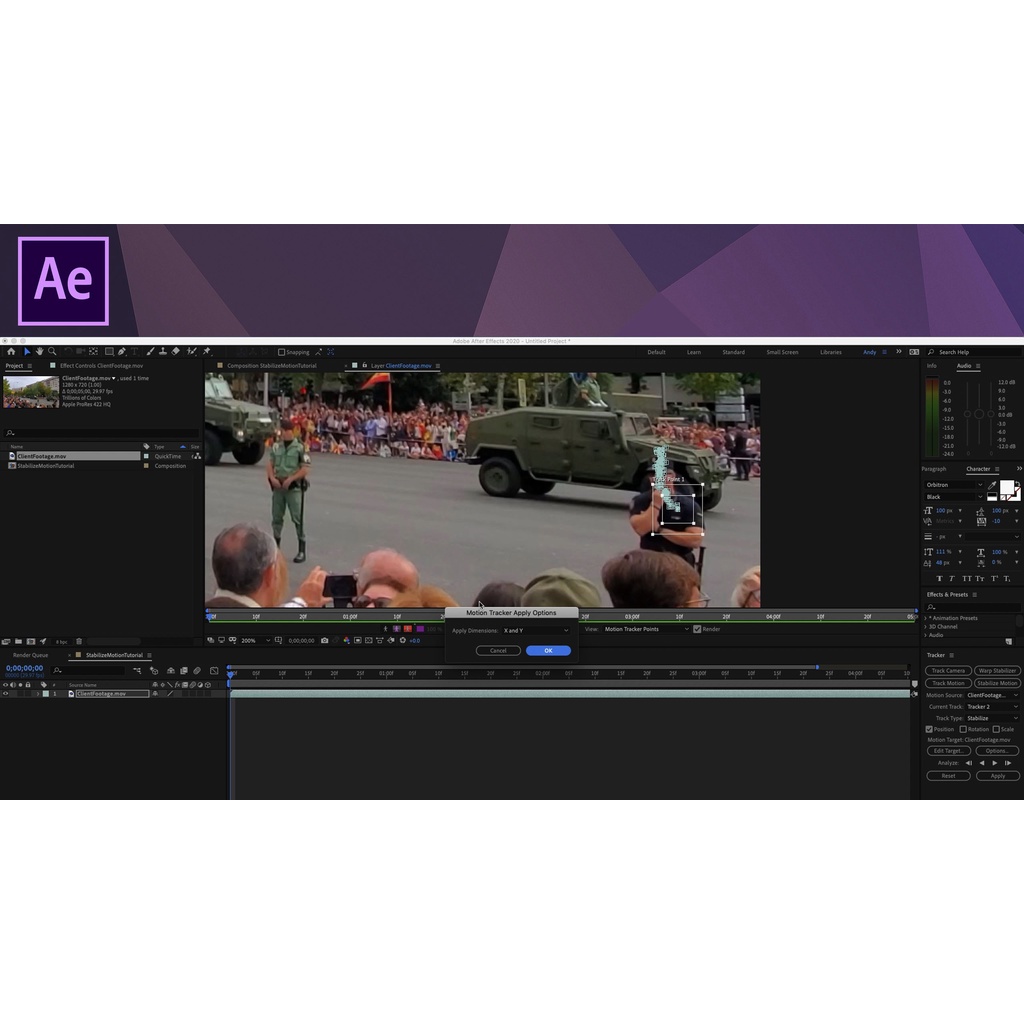Click OK in Motion Tracker Apply Options
This screenshot has height=1024, width=1024.
(x=548, y=651)
